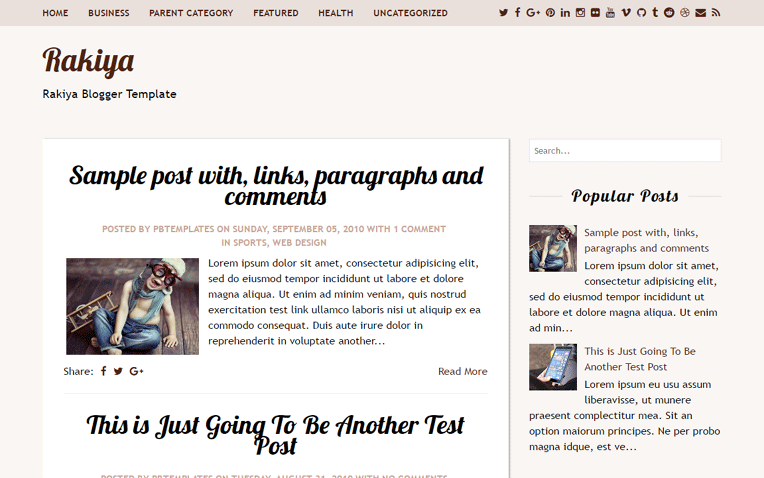Open the Sports category link
The height and width of the screenshot is (478, 764).
click(x=249, y=243)
